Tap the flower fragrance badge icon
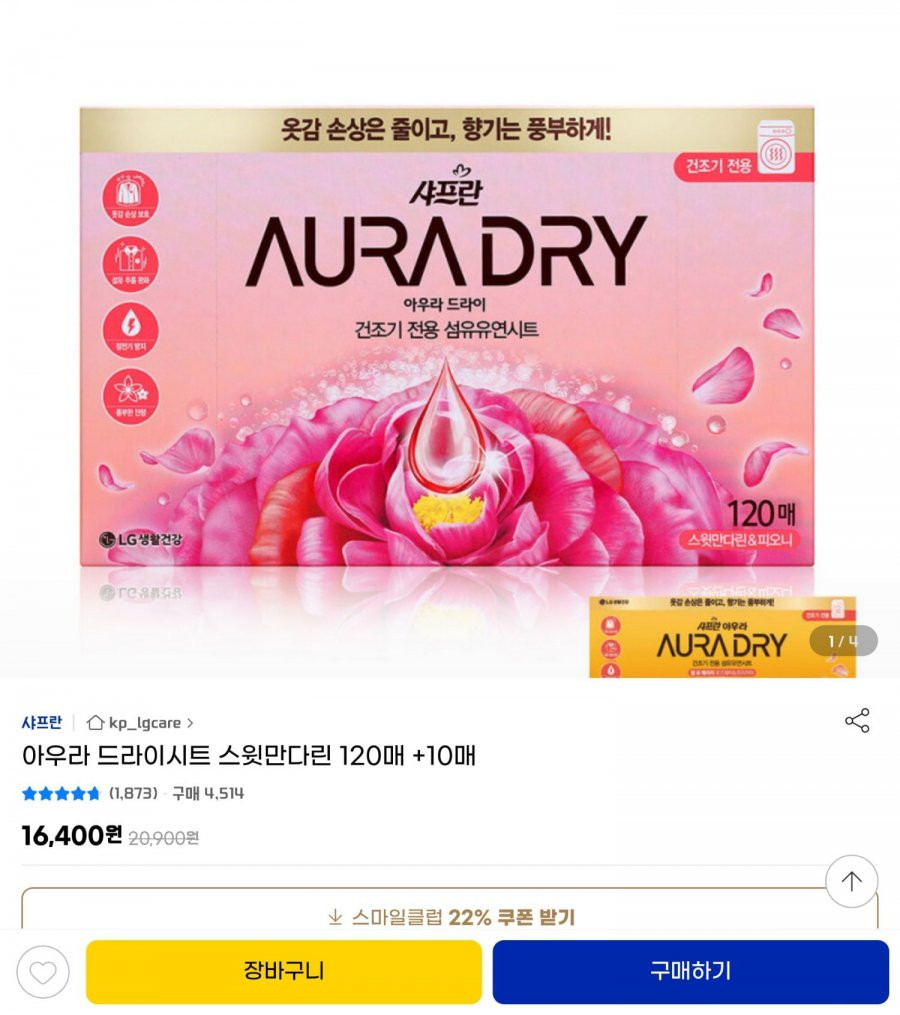 tap(130, 396)
